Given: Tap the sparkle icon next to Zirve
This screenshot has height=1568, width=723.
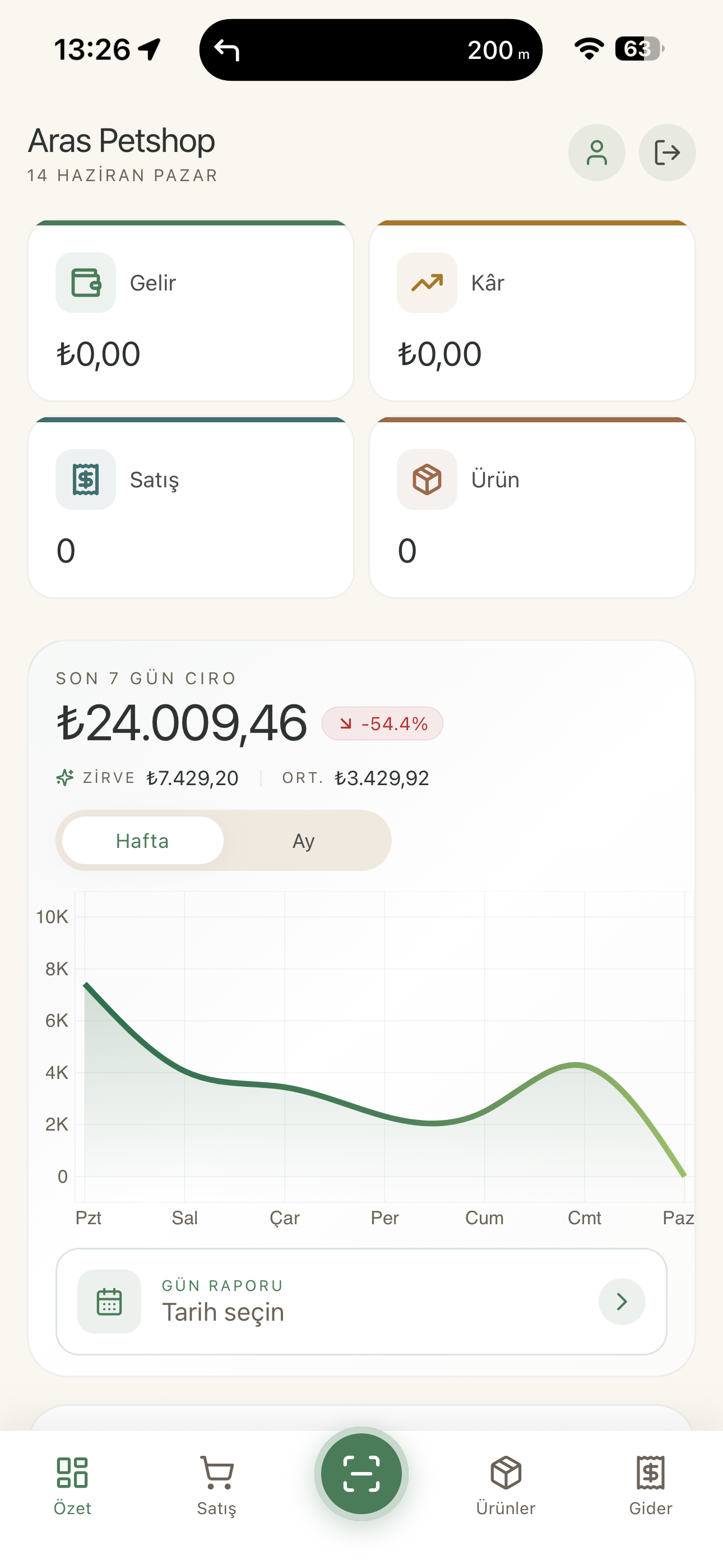Looking at the screenshot, I should coord(65,777).
